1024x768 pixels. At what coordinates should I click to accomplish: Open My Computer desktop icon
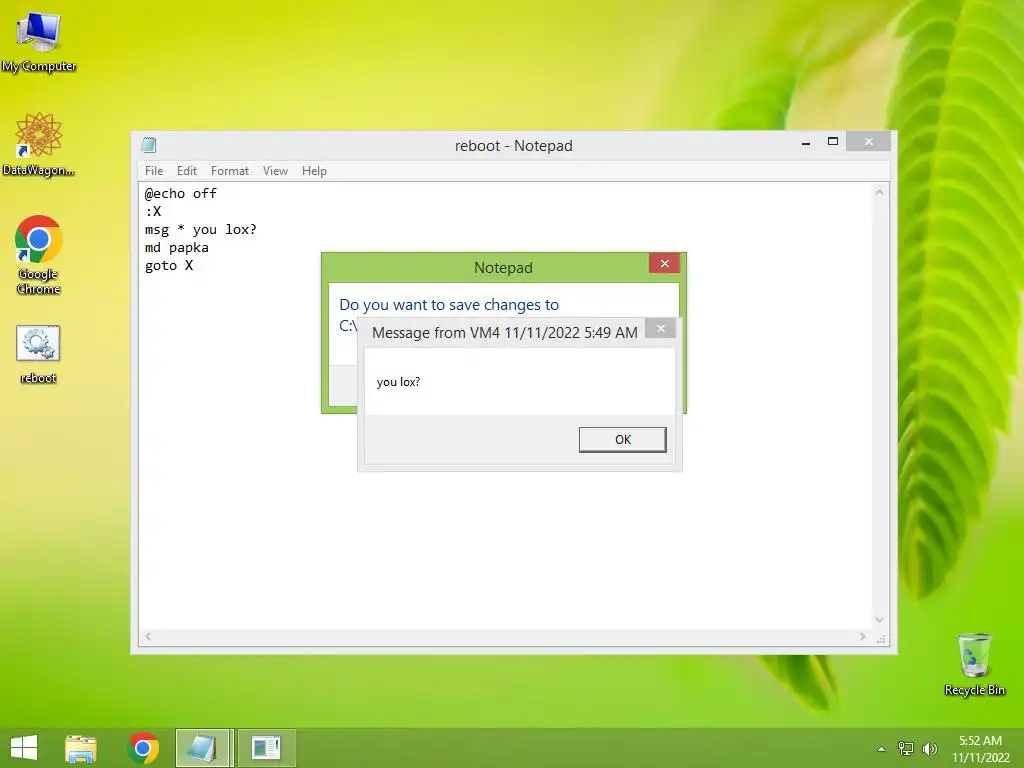point(39,40)
